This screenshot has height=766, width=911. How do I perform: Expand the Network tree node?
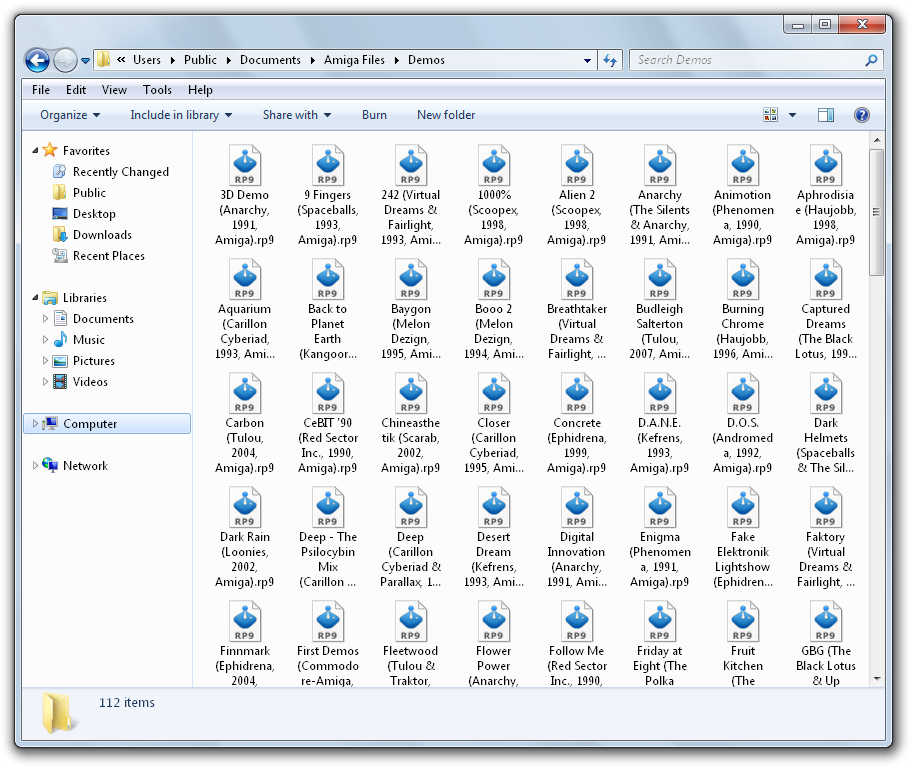(35, 466)
